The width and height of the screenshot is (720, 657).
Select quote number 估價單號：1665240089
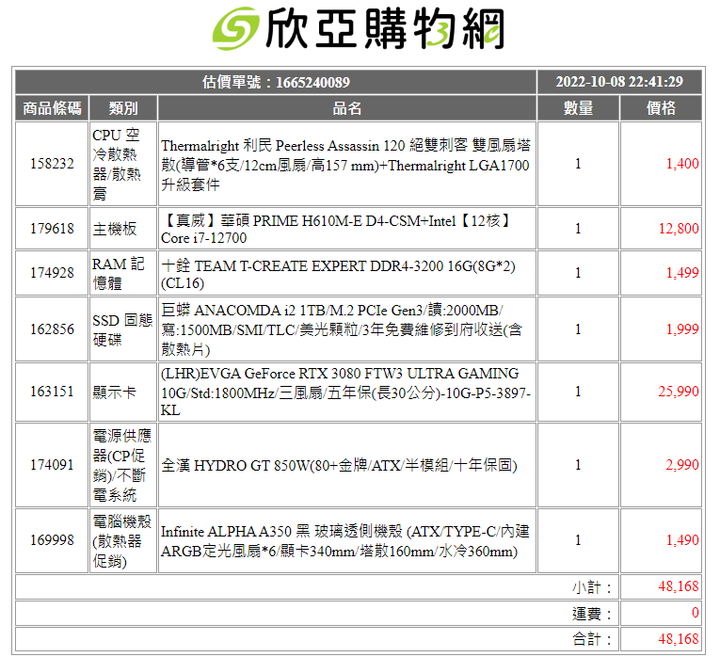click(276, 82)
